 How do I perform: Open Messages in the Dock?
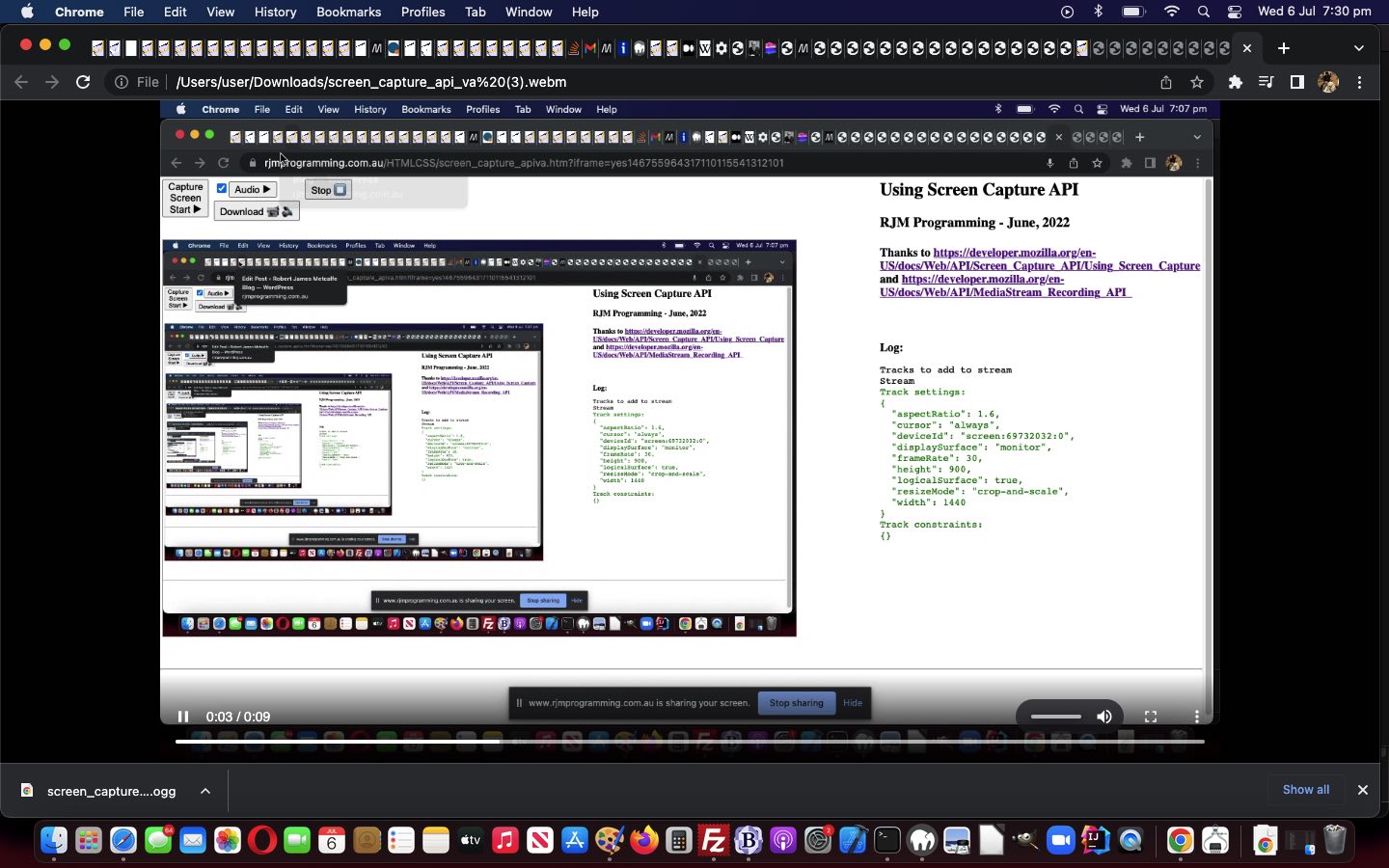[x=158, y=840]
